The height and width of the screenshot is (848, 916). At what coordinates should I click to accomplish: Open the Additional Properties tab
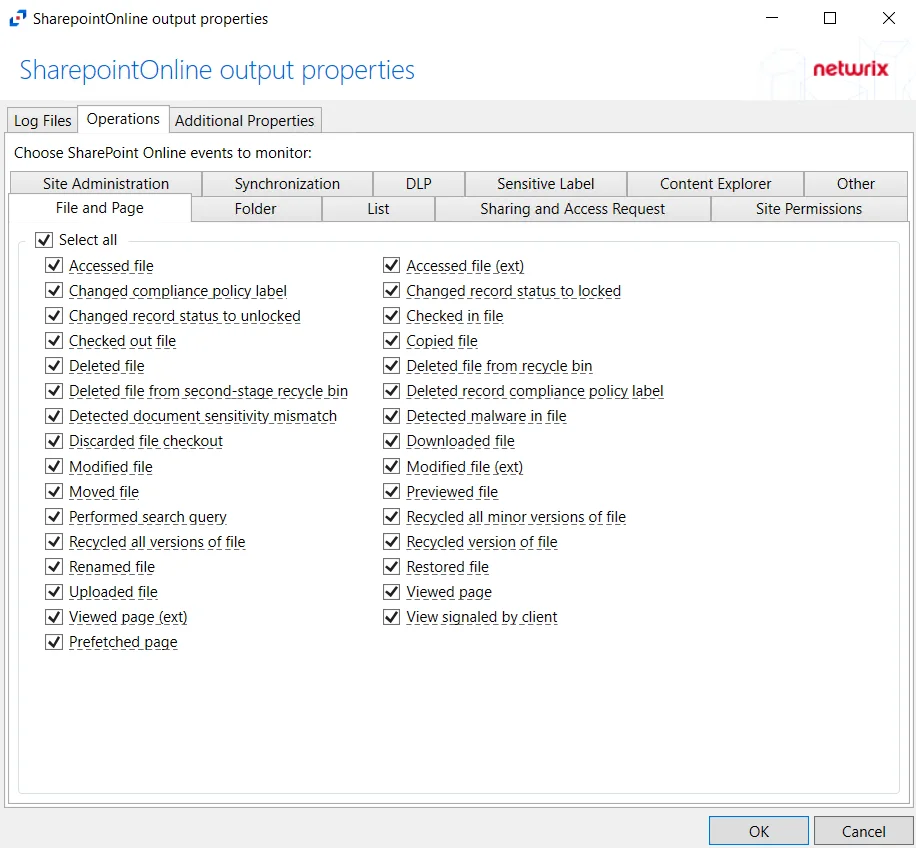pyautogui.click(x=244, y=120)
